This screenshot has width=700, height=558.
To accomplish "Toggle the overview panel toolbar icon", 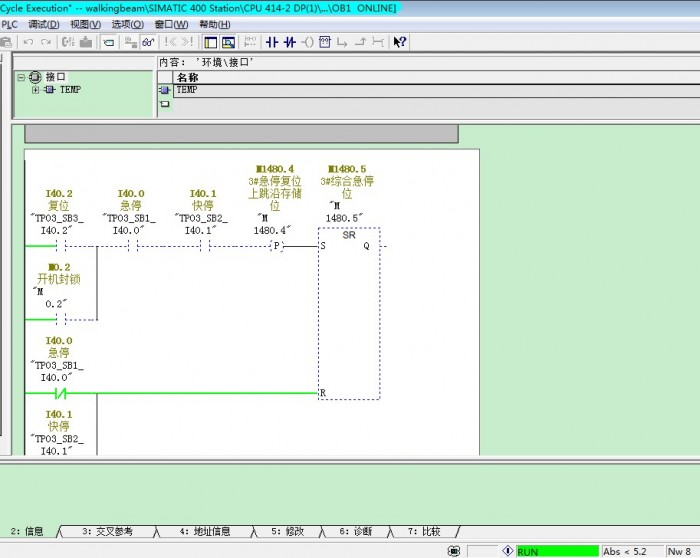I will (x=210, y=42).
